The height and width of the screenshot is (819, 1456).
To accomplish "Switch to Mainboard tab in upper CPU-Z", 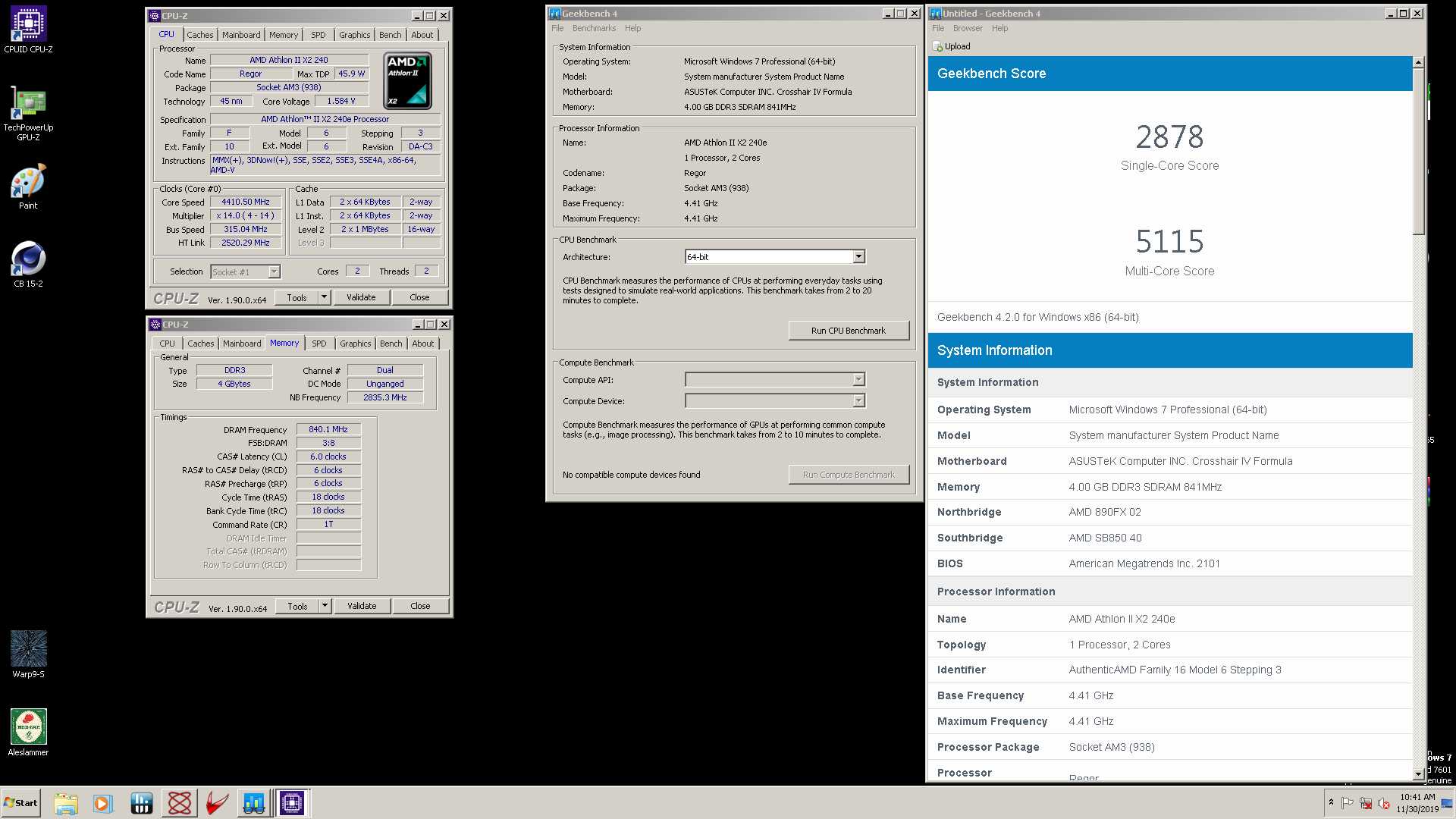I will tap(241, 35).
